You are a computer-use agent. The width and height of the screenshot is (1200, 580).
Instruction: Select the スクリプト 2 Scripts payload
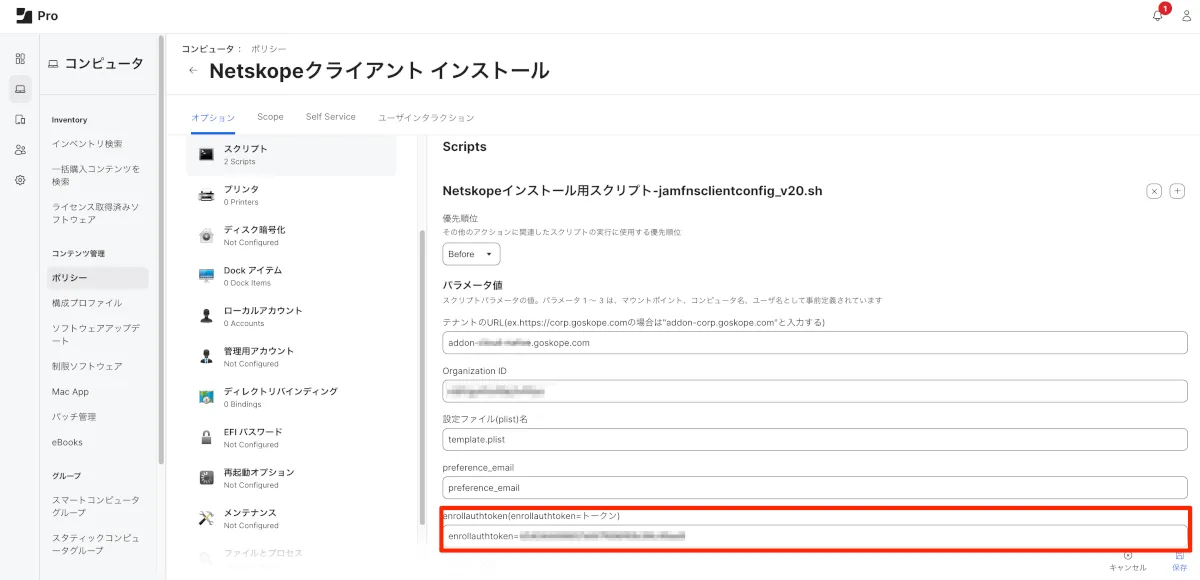point(291,154)
